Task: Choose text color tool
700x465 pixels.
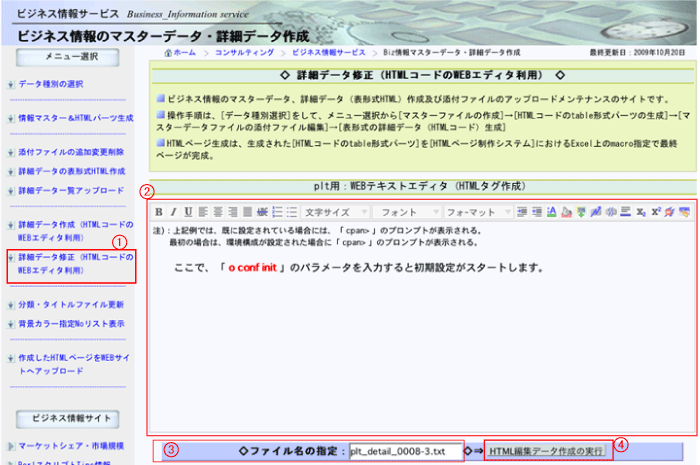Action: (x=551, y=212)
